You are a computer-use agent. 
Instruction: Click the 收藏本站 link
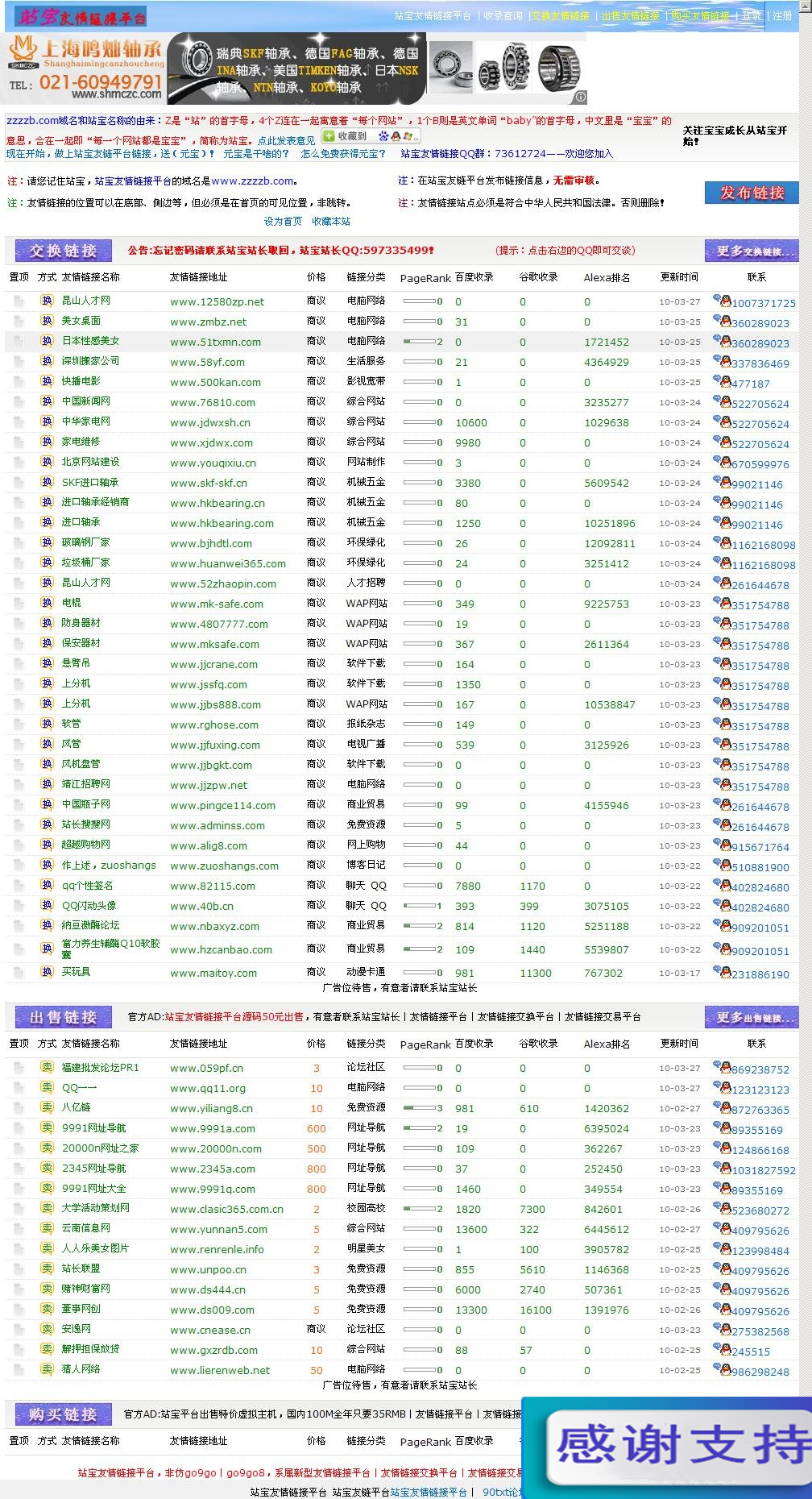pyautogui.click(x=331, y=222)
